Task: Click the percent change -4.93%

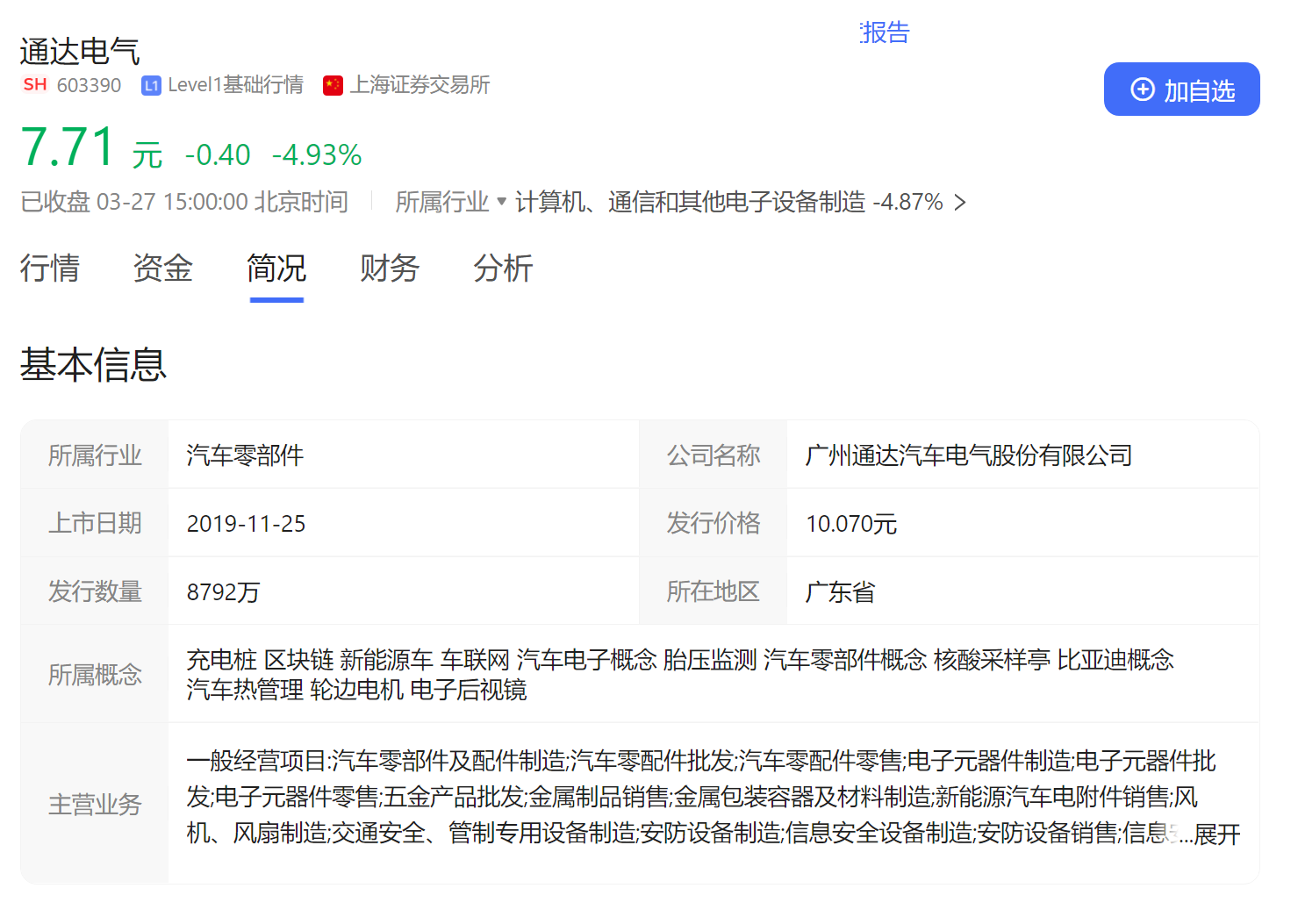Action: pyautogui.click(x=317, y=155)
